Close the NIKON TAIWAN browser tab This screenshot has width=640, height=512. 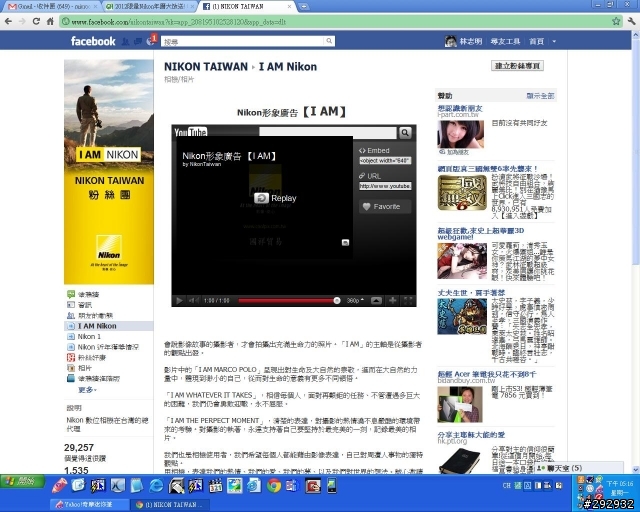[289, 7]
